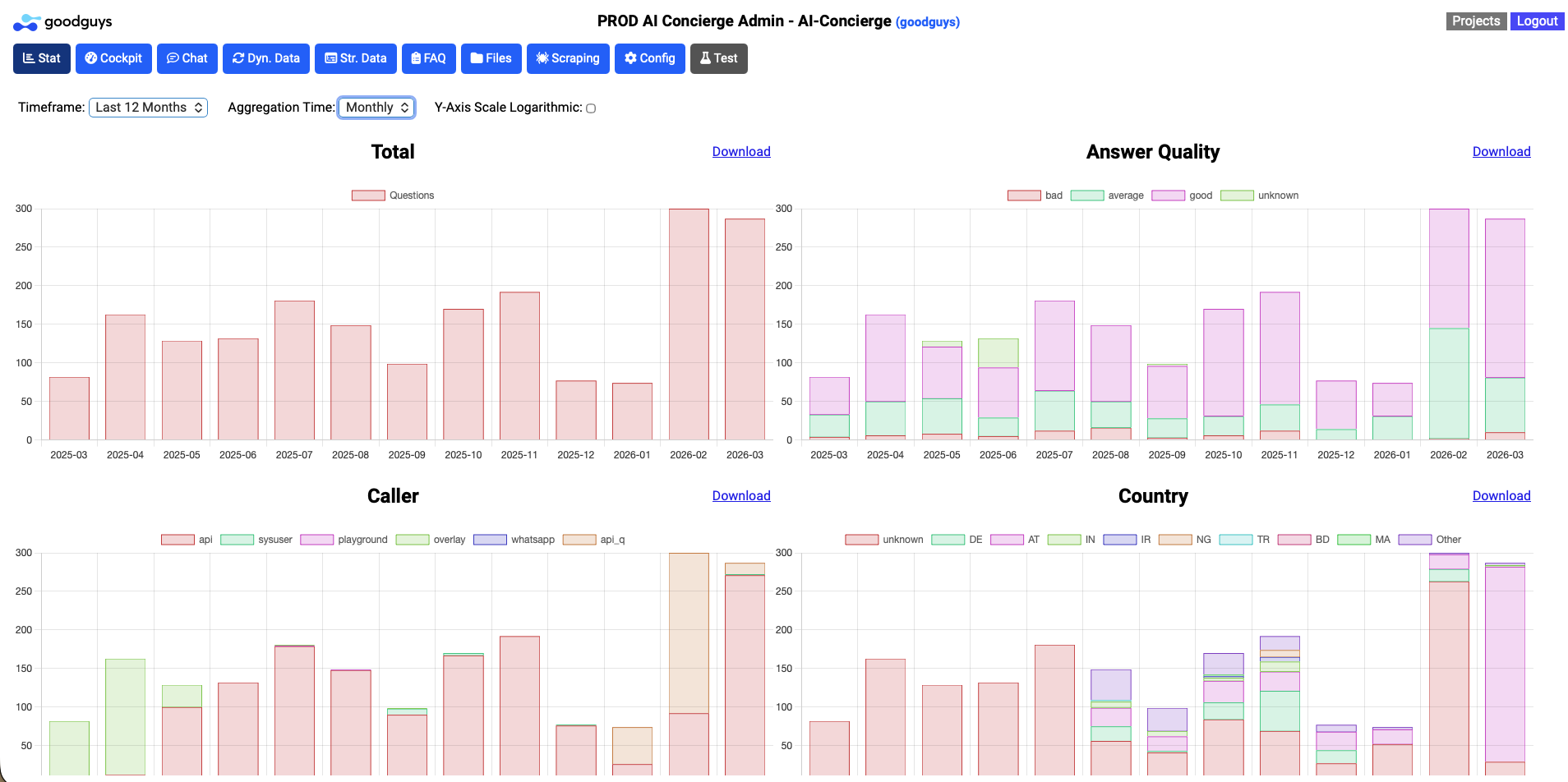Screen dimensions: 1568x782
Task: Download the Total chart data
Action: click(740, 151)
